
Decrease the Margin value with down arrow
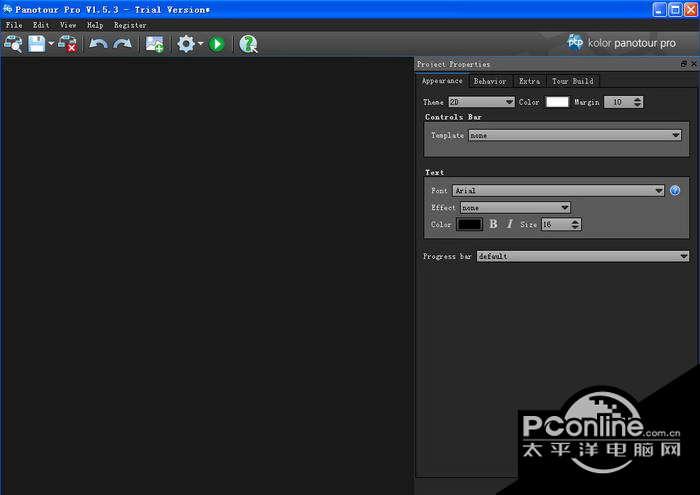pyautogui.click(x=638, y=105)
